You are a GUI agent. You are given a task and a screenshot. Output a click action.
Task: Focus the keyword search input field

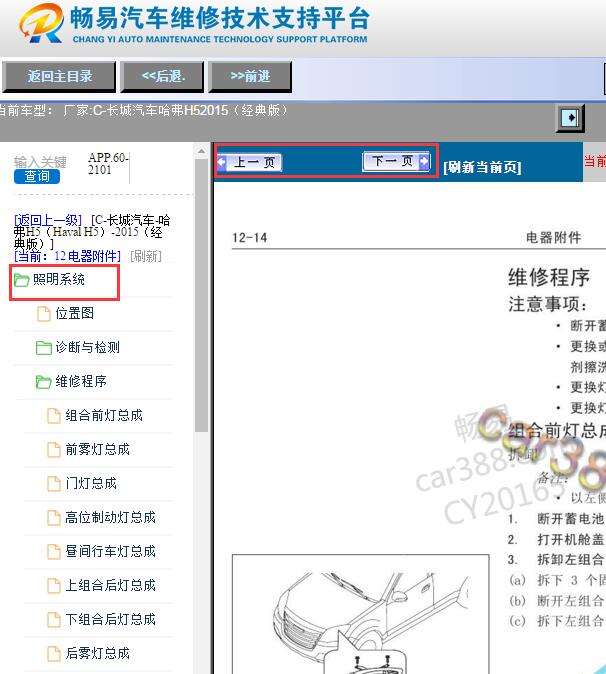tap(40, 162)
